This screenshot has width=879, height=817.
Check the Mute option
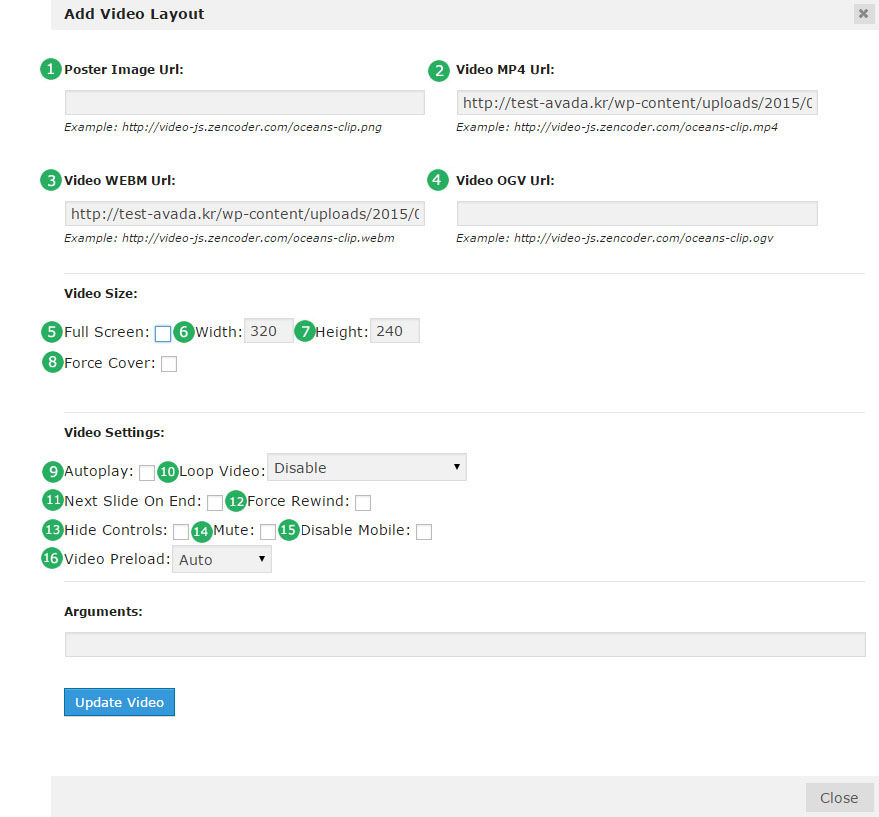coord(268,532)
